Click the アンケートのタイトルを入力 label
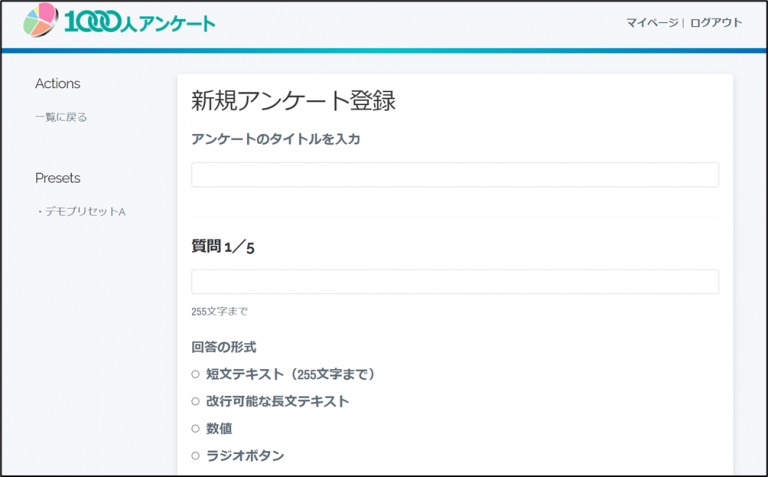 (x=276, y=139)
